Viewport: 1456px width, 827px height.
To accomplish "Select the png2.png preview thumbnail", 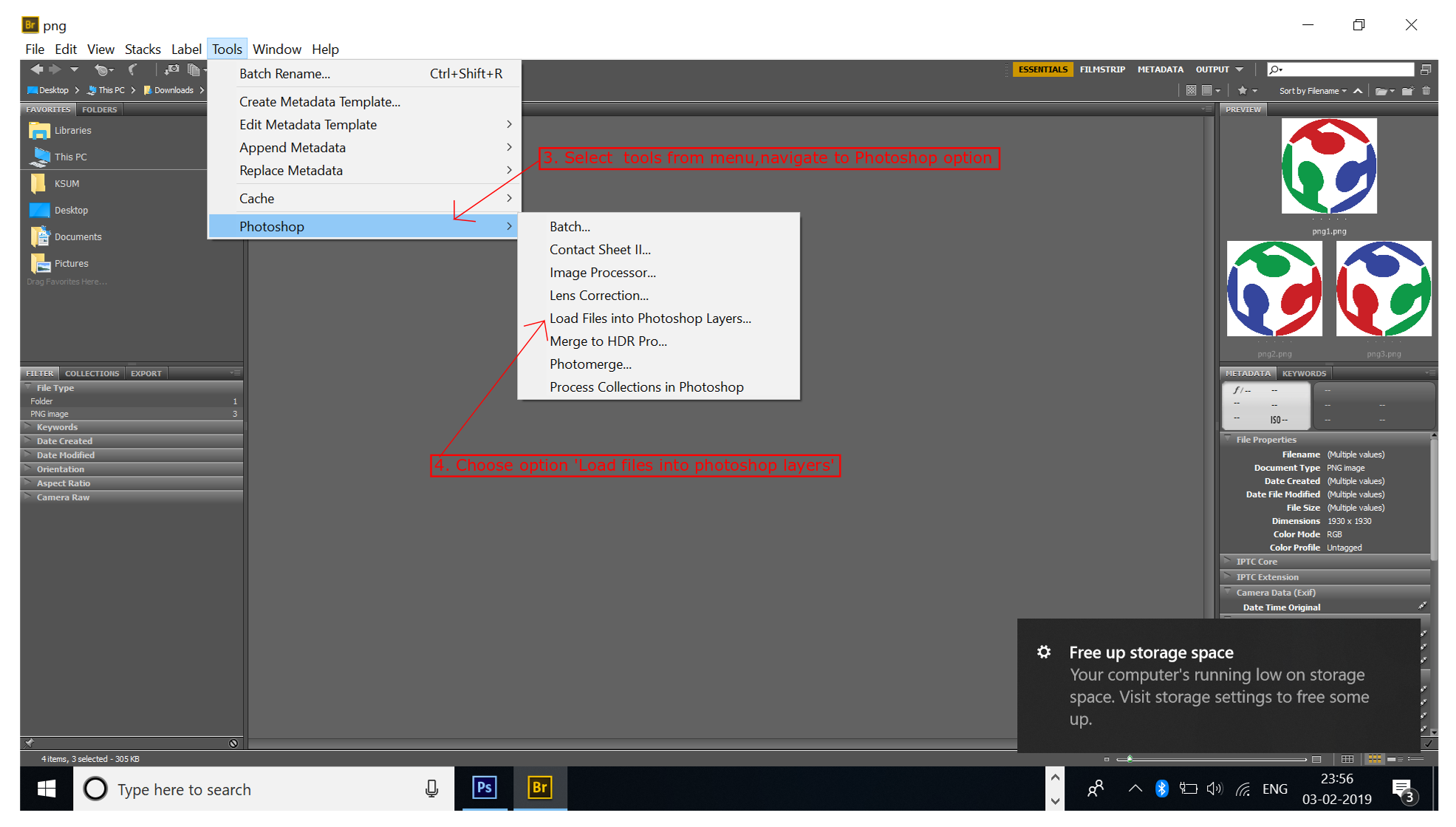I will click(x=1274, y=289).
